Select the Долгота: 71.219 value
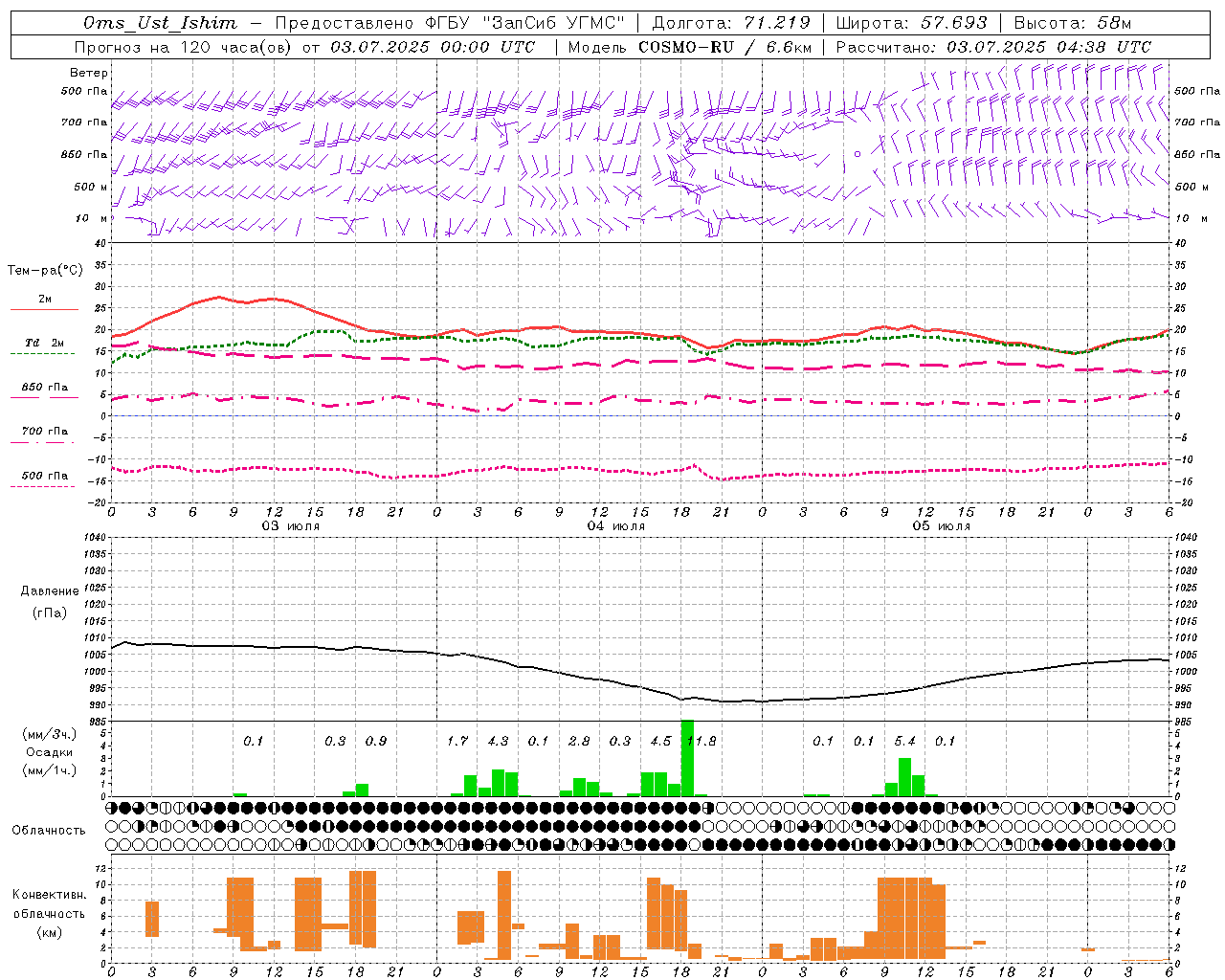The height and width of the screenshot is (980, 1225). pyautogui.click(x=731, y=23)
